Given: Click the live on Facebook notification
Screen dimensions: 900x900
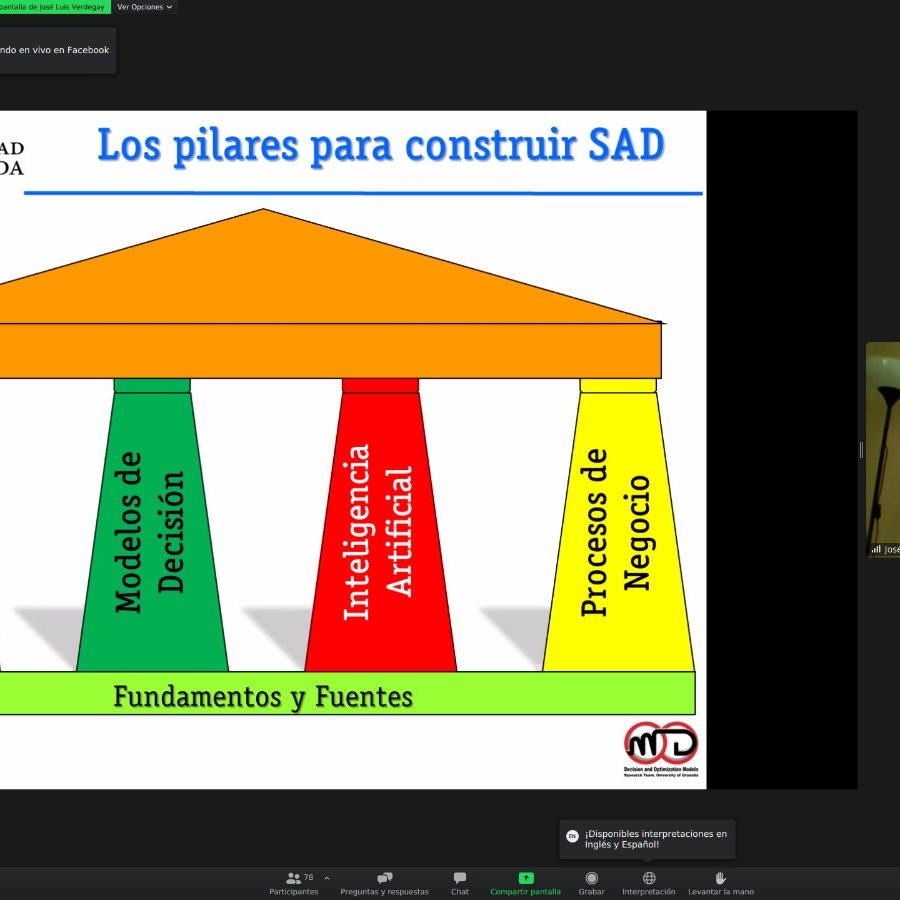Looking at the screenshot, I should coord(56,50).
